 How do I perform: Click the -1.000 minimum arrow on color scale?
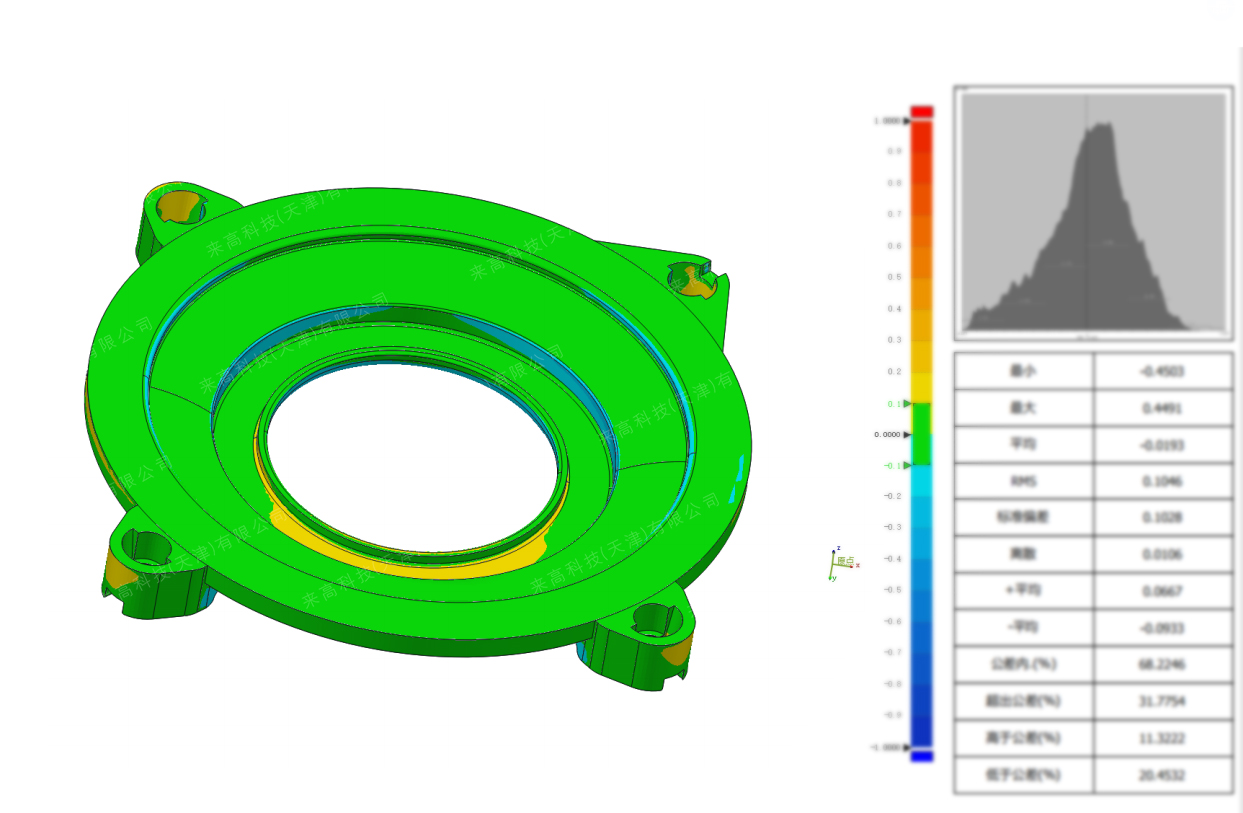click(906, 748)
